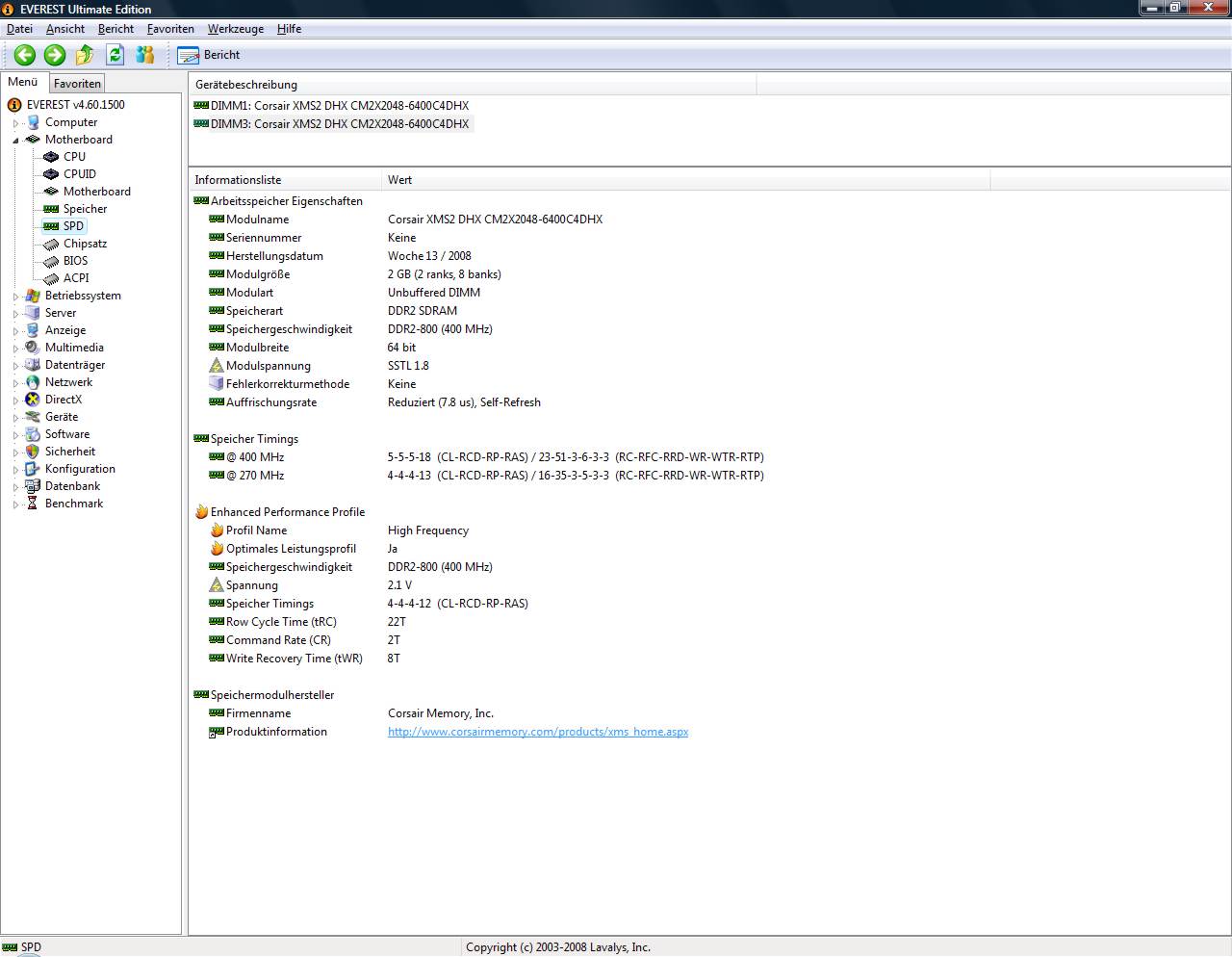Switch to the Favoriten tab
The height and width of the screenshot is (957, 1232).
77,84
